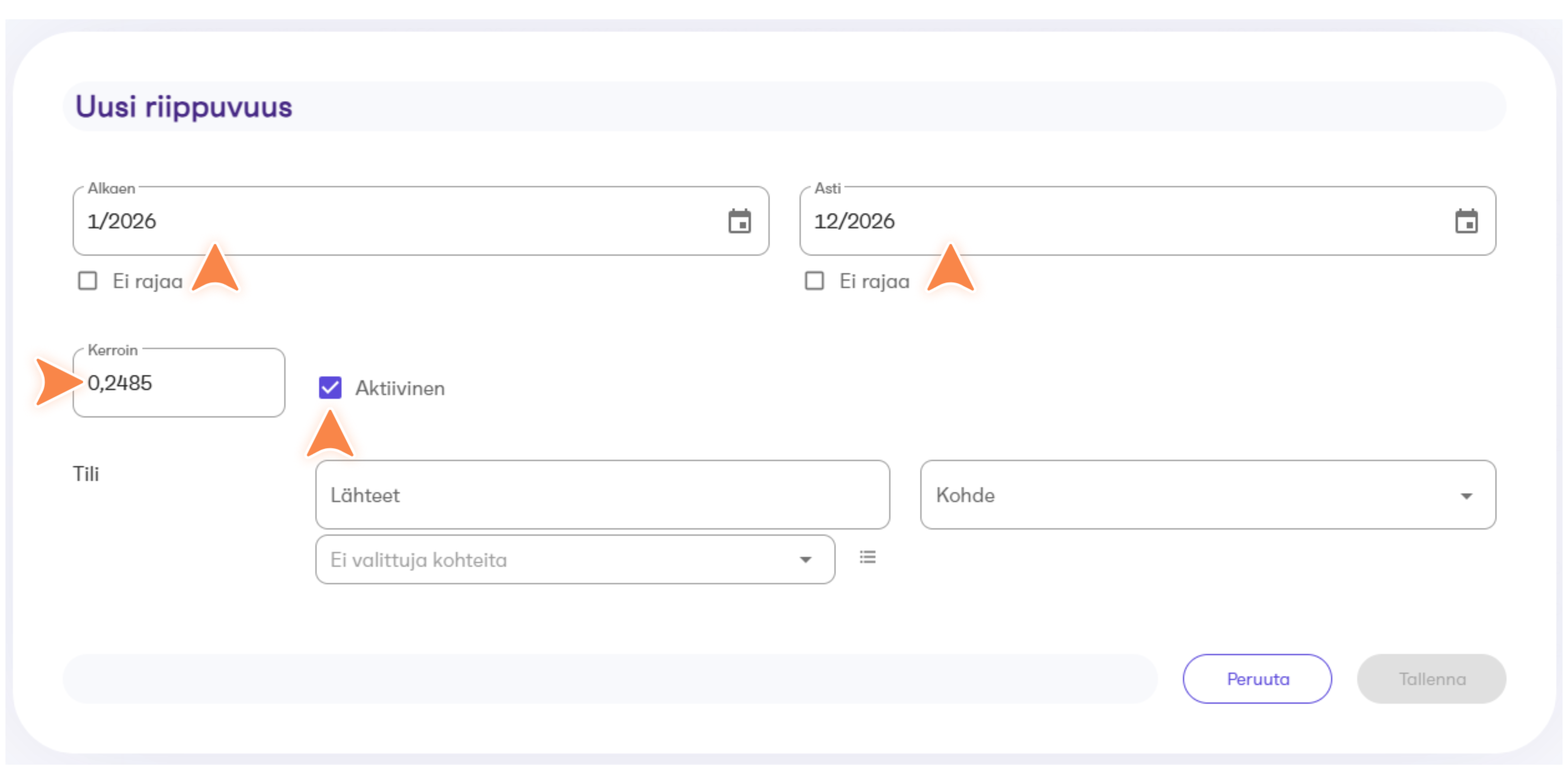Click into the Kerroin input field
The width and height of the screenshot is (1568, 784).
point(179,383)
